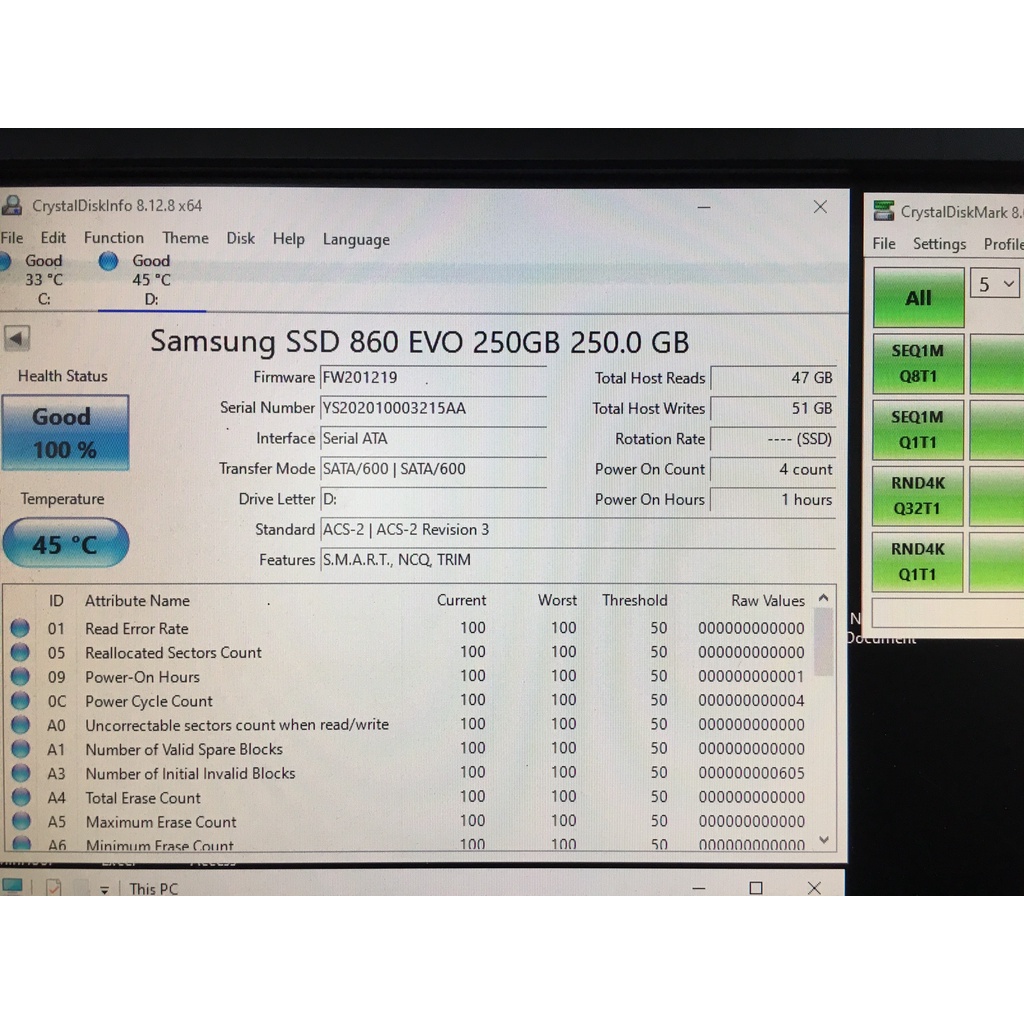This screenshot has width=1024, height=1024.
Task: Go to previous disk with left arrow button
Action: point(16,338)
